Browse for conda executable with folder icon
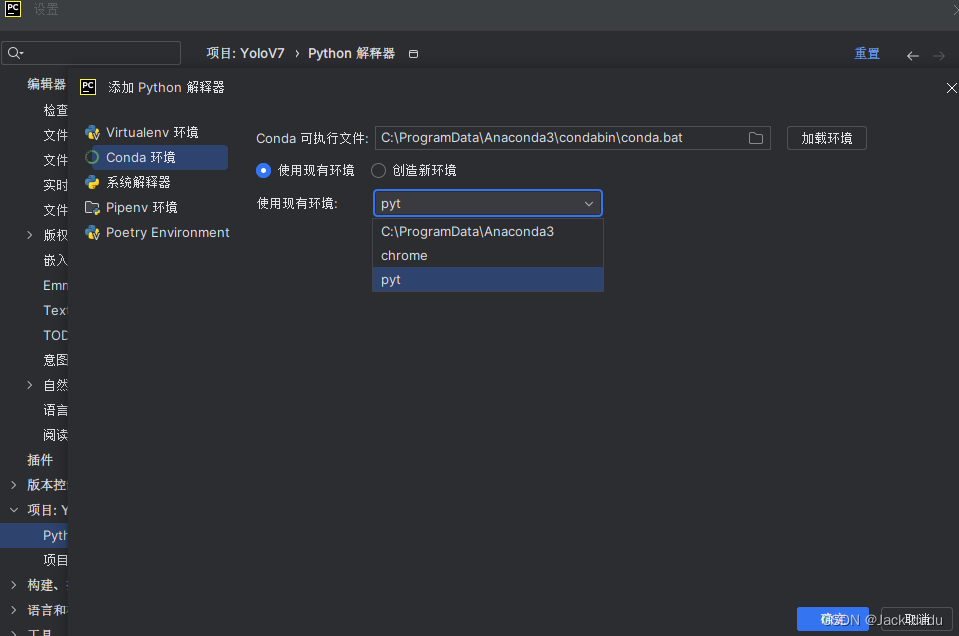This screenshot has width=959, height=636. 755,138
